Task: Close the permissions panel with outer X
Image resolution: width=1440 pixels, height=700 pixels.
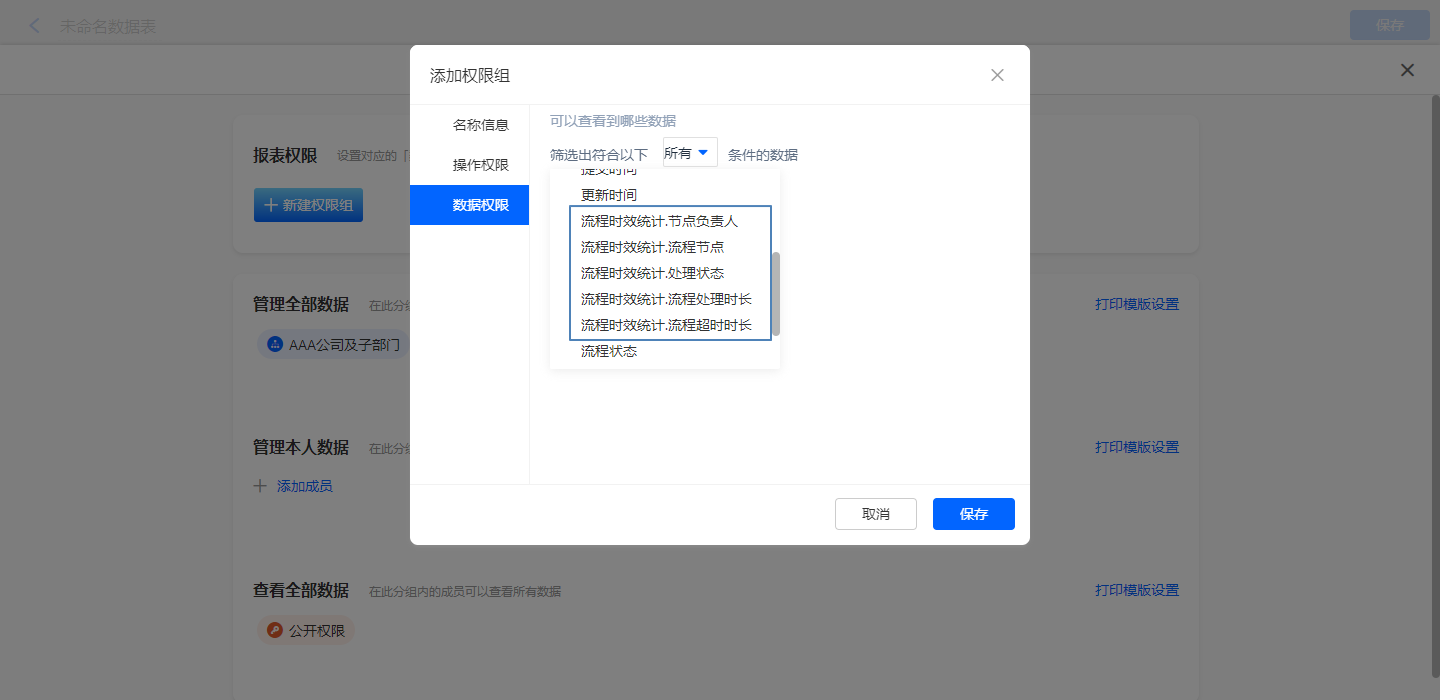Action: tap(1407, 70)
